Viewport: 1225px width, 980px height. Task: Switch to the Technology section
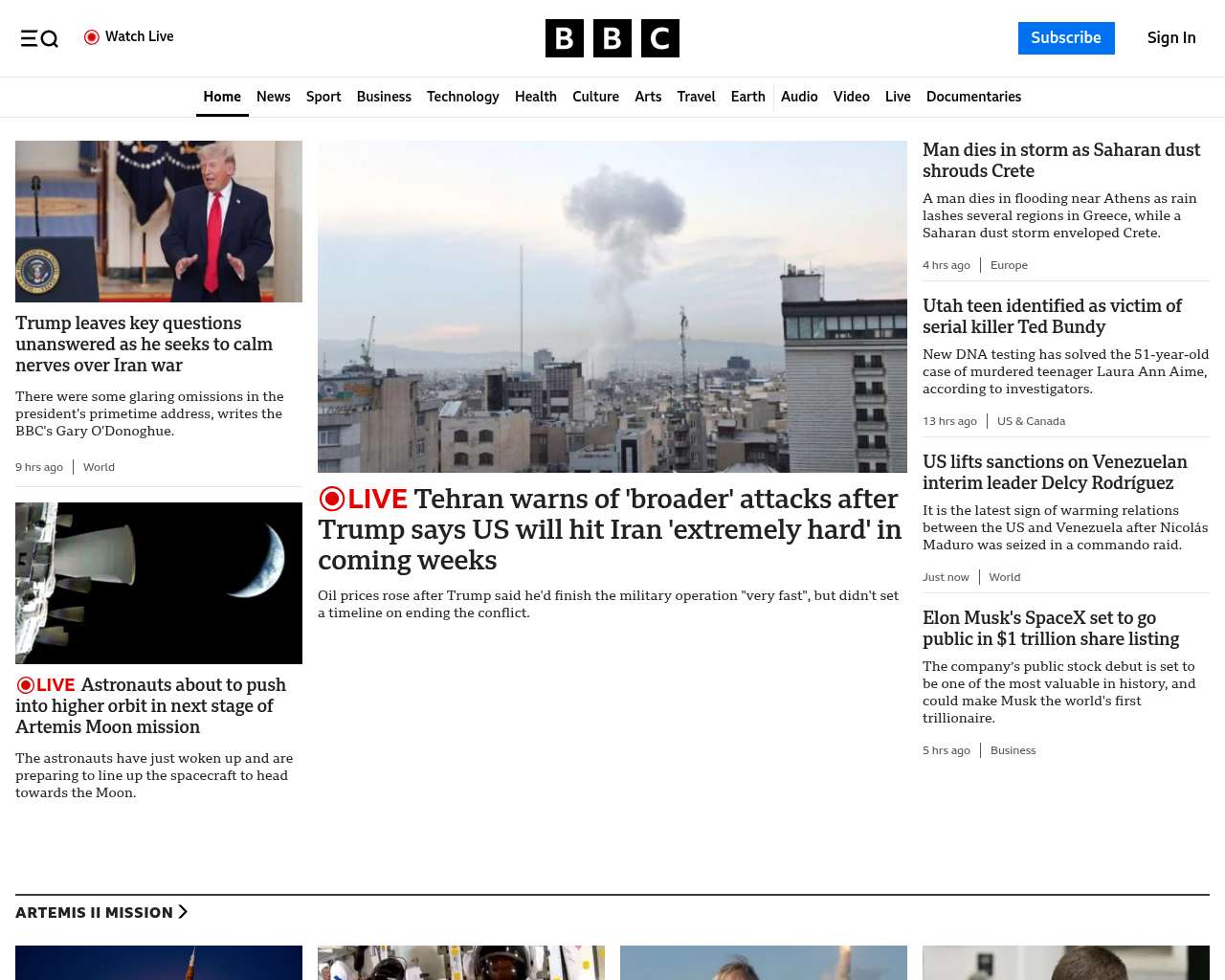point(462,97)
